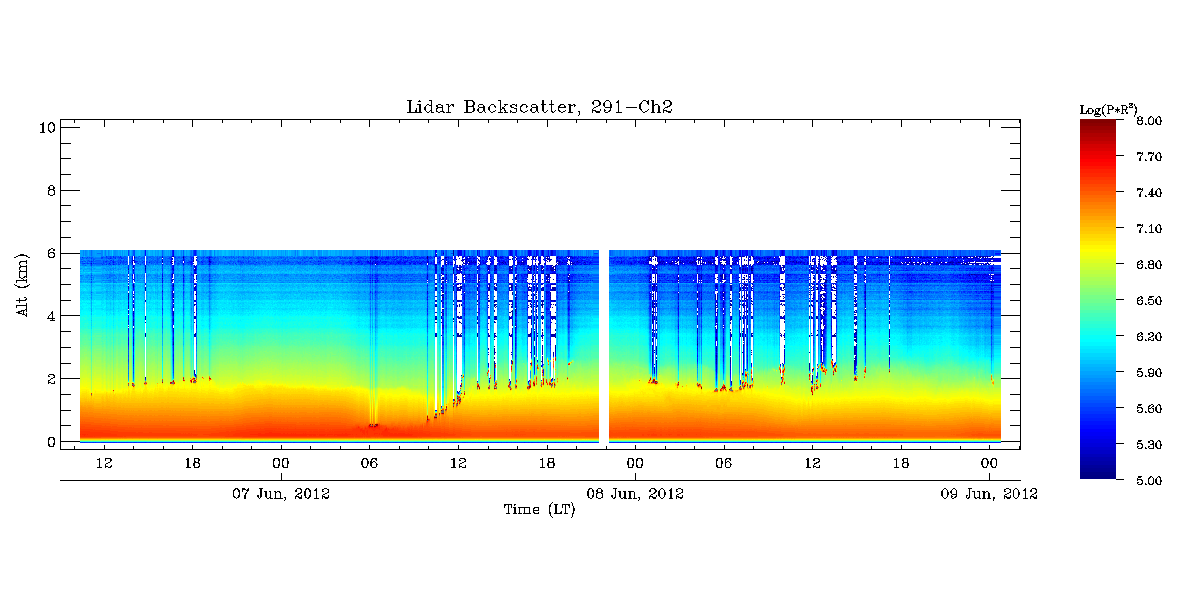Click the altitude tick label "0"

coord(49,442)
